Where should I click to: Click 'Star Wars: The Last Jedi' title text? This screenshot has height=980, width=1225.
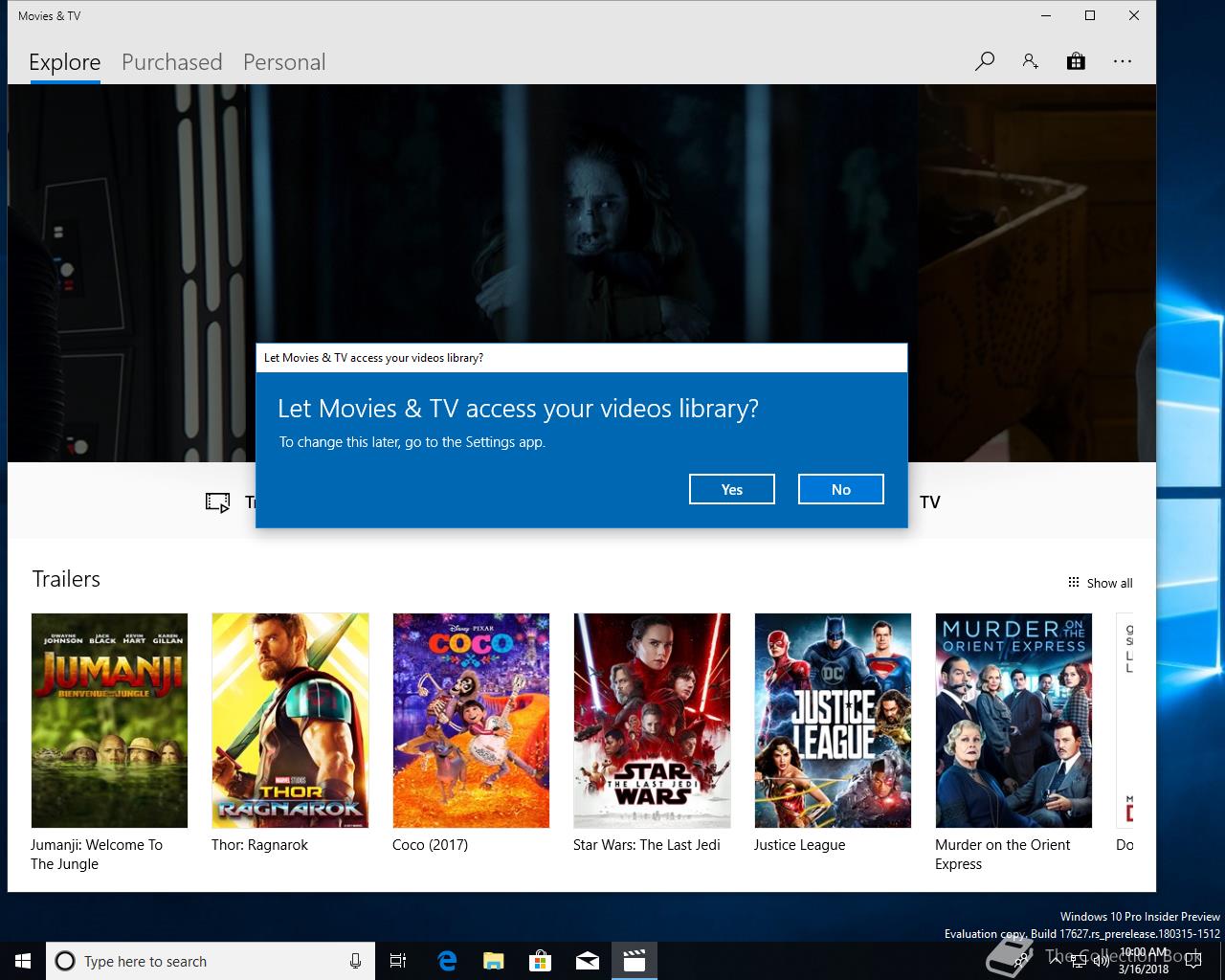click(x=647, y=845)
